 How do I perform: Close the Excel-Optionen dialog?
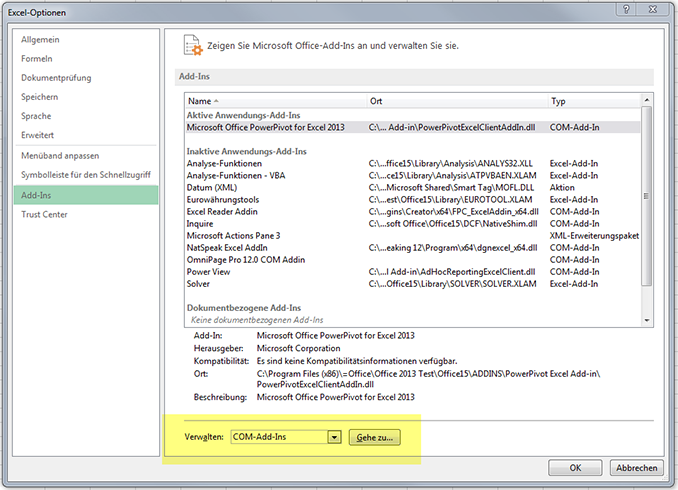(x=653, y=9)
